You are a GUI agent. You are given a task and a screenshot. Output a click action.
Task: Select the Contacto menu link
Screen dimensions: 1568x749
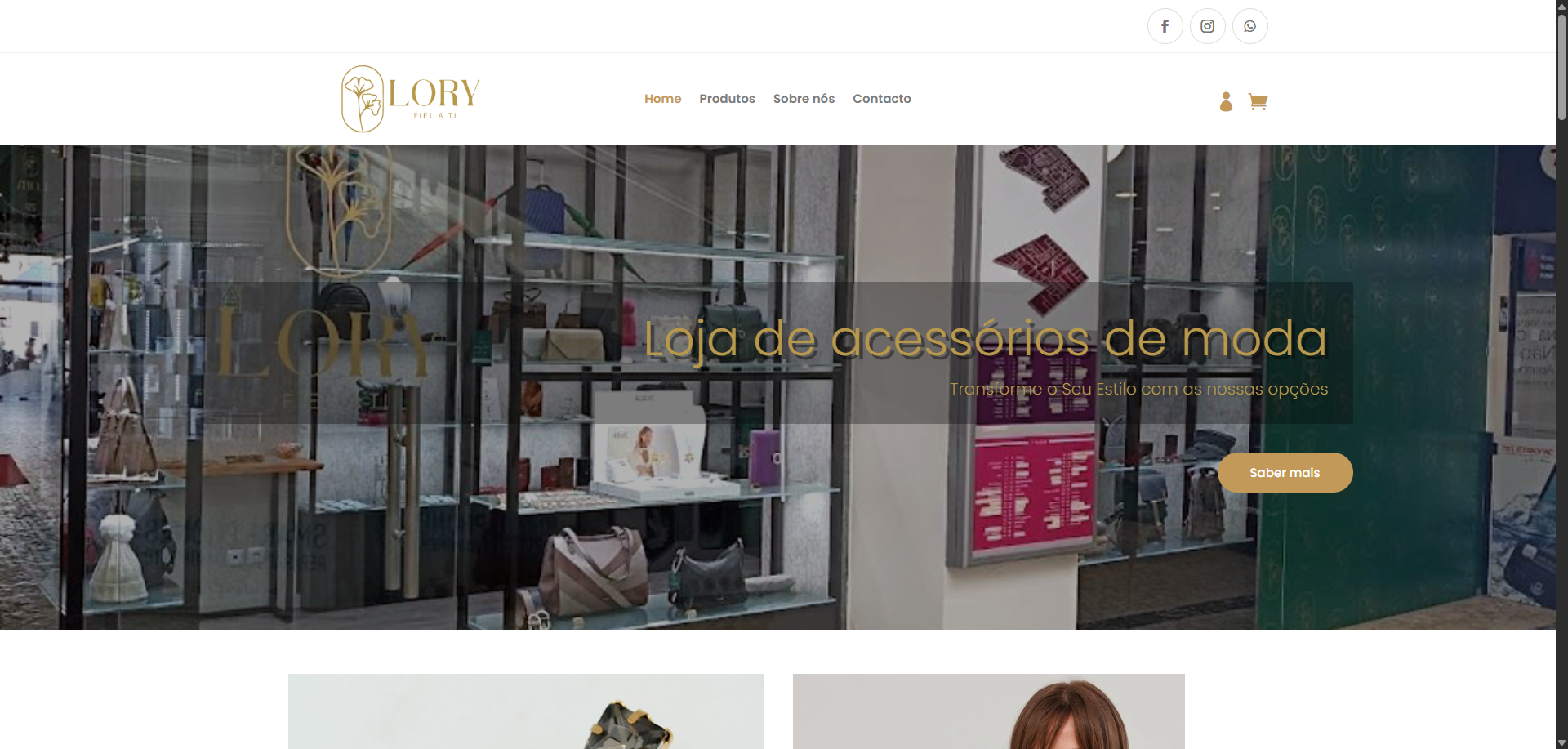coord(881,99)
